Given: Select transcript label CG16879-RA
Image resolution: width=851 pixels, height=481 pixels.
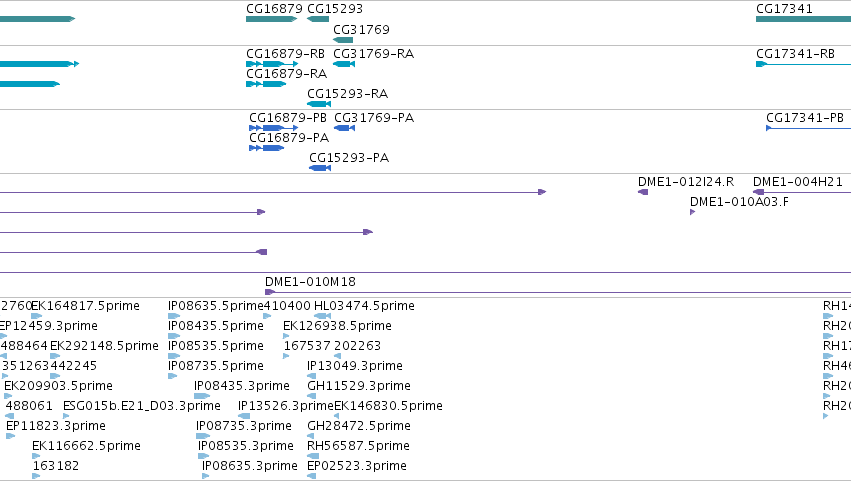Looking at the screenshot, I should (x=287, y=74).
